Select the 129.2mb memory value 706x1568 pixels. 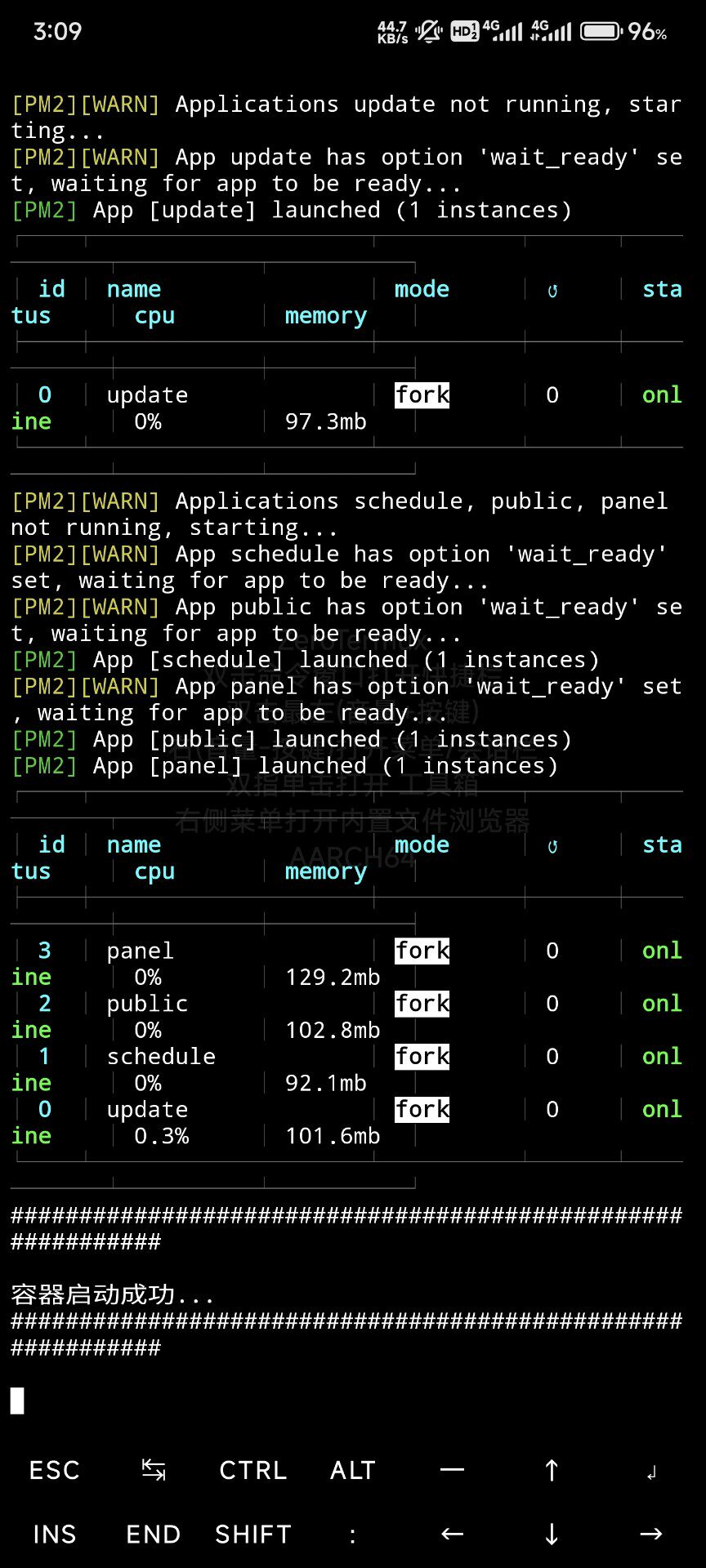click(x=333, y=977)
